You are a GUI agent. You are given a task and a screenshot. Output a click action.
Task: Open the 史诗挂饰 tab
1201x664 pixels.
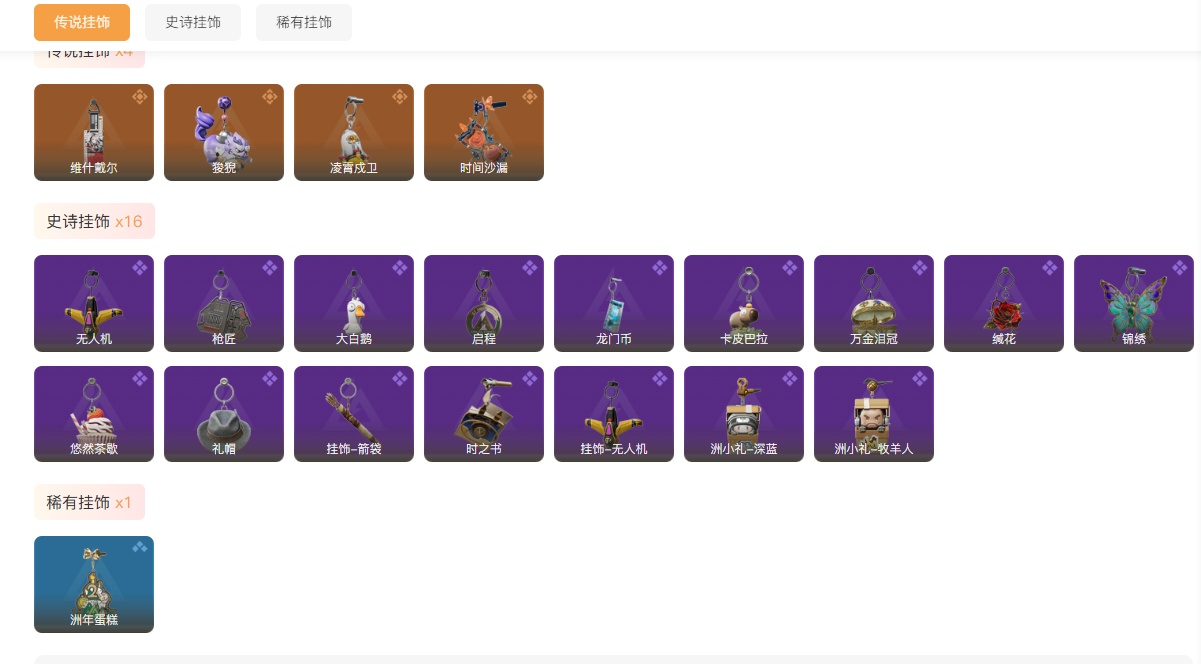tap(193, 22)
